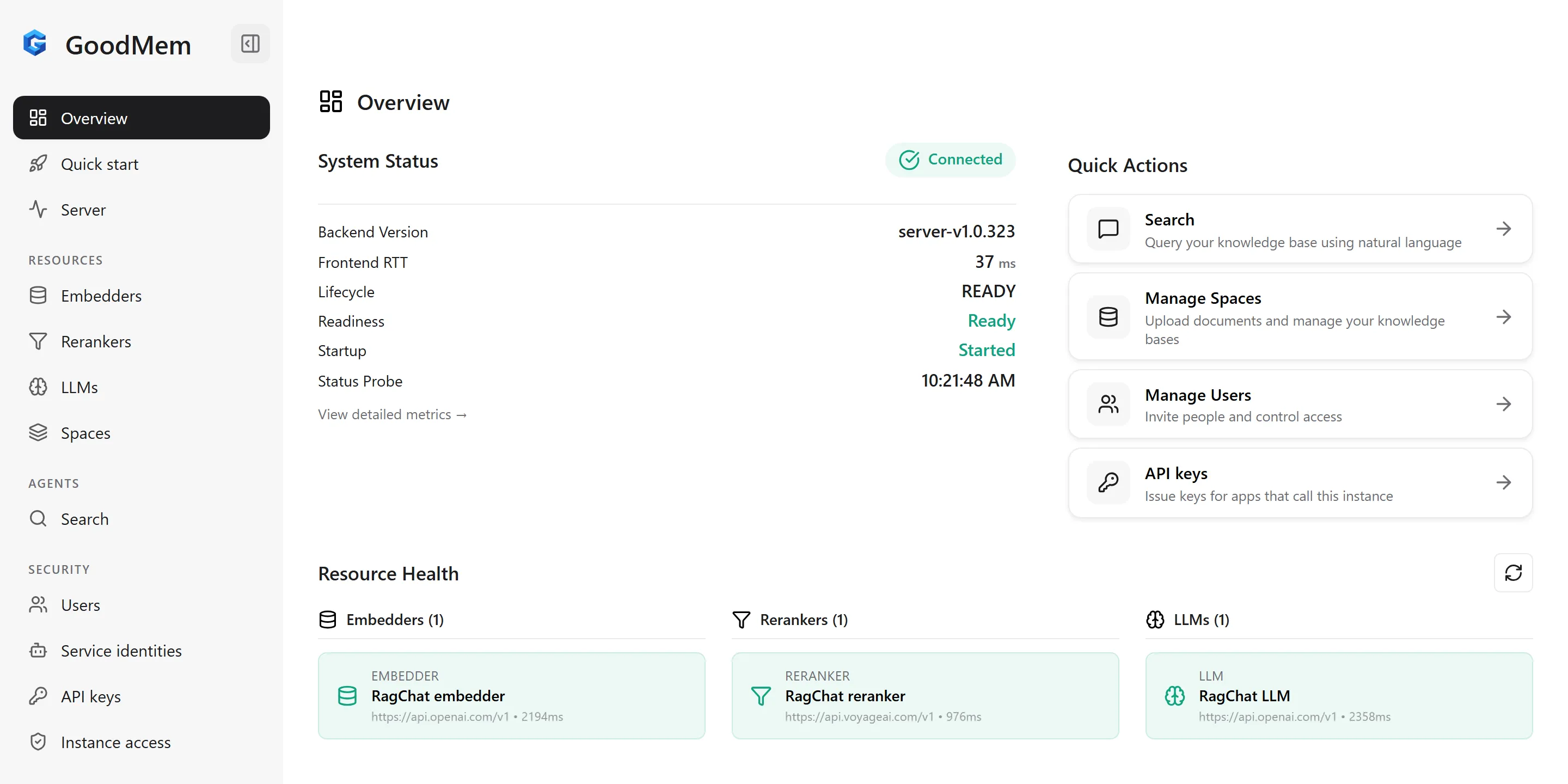Follow the View detailed metrics link
This screenshot has width=1568, height=784.
392,414
